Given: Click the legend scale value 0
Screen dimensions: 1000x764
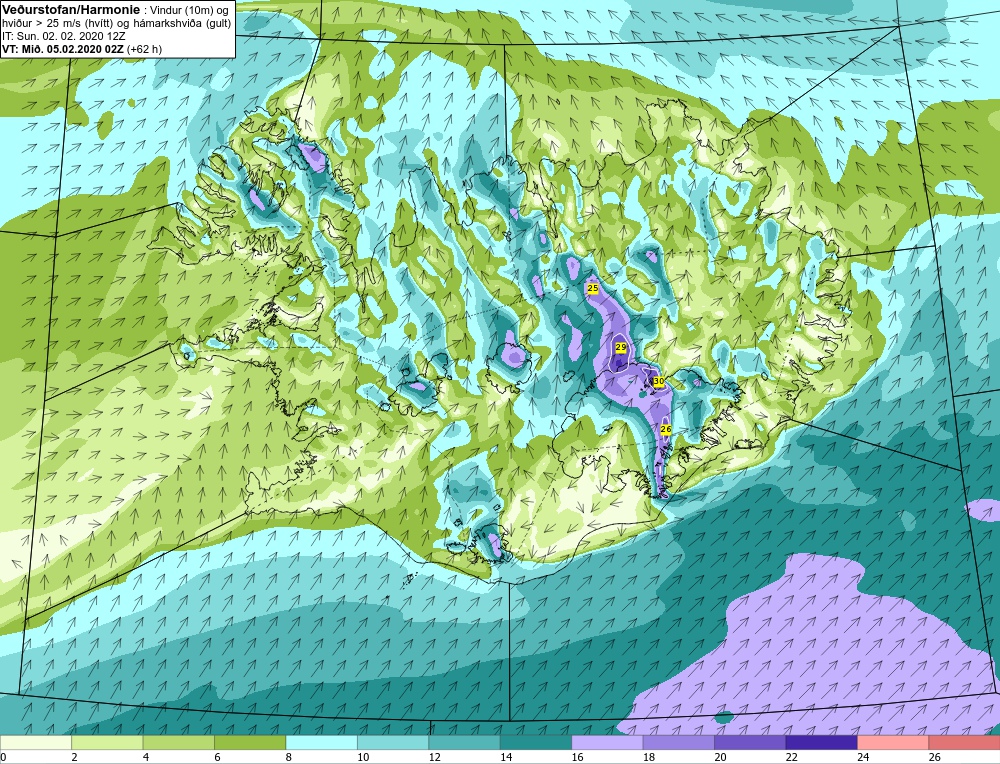Looking at the screenshot, I should [x=3, y=757].
